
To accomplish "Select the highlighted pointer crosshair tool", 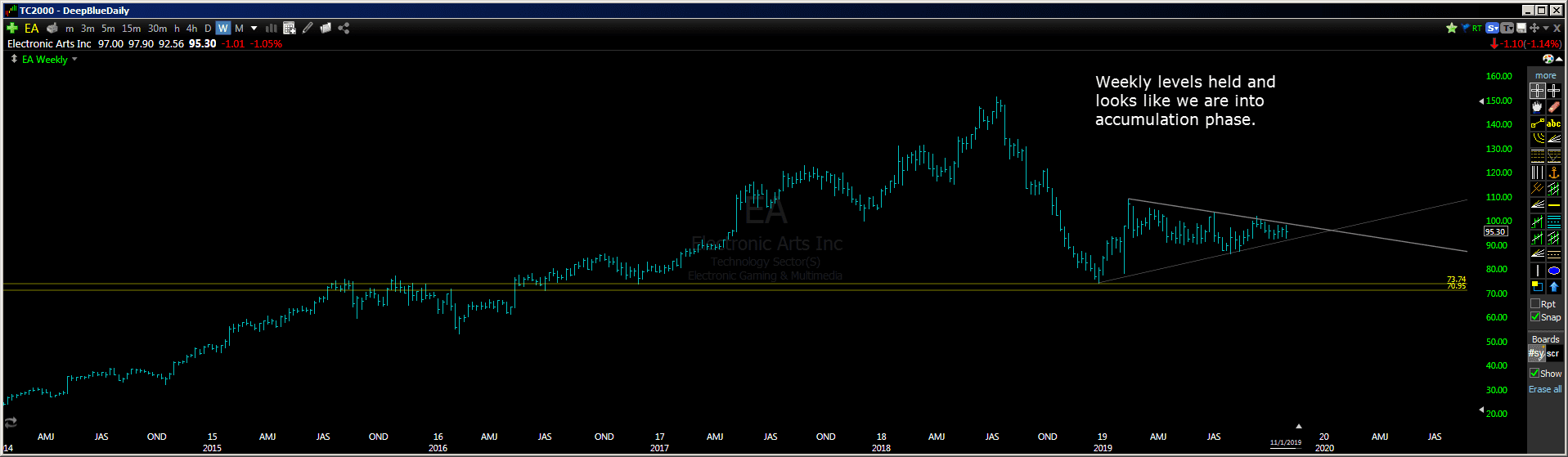I will pos(1538,91).
